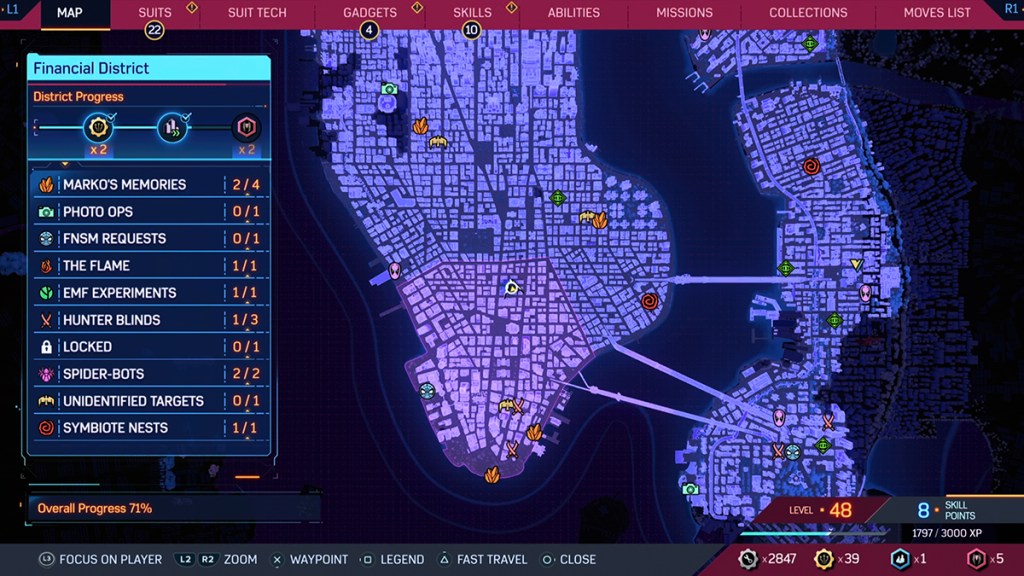Click the XP progress bar under level
Image resolution: width=1024 pixels, height=576 pixels.
812,533
